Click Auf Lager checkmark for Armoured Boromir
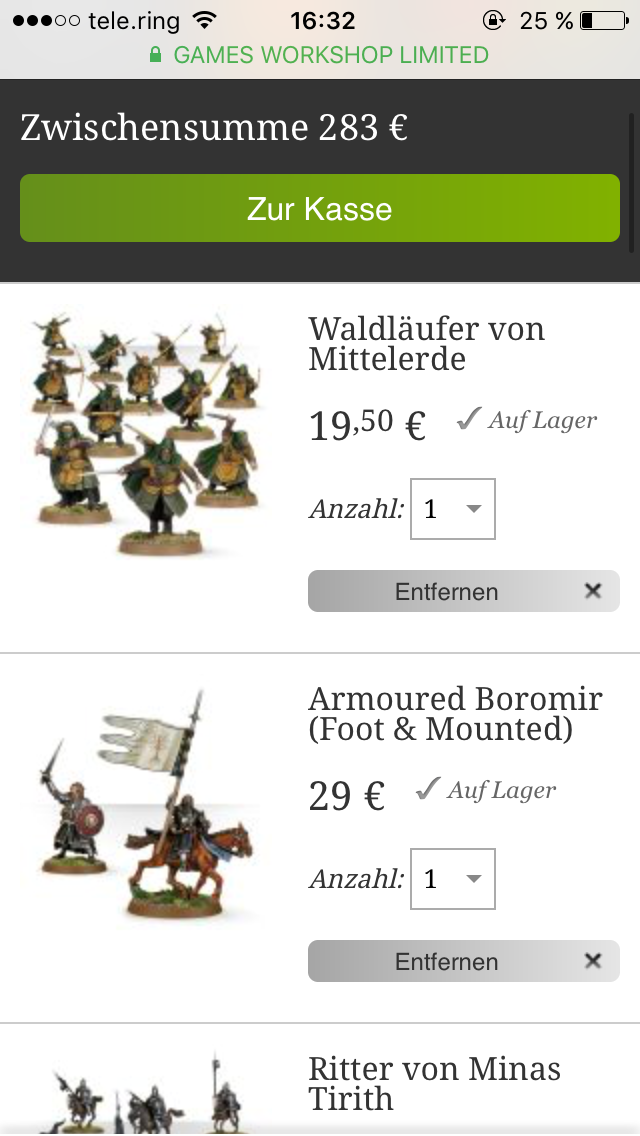The image size is (640, 1136). [x=428, y=789]
